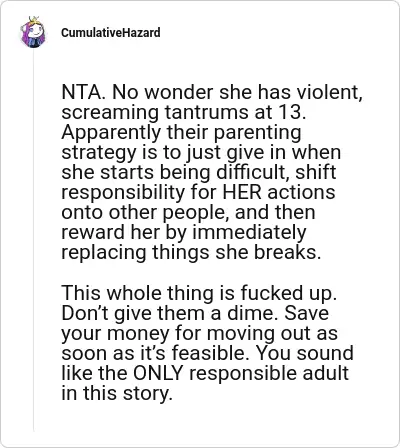Collapse the comment via the vertical thread line
Image resolution: width=400 pixels, height=448 pixels.
(34, 240)
